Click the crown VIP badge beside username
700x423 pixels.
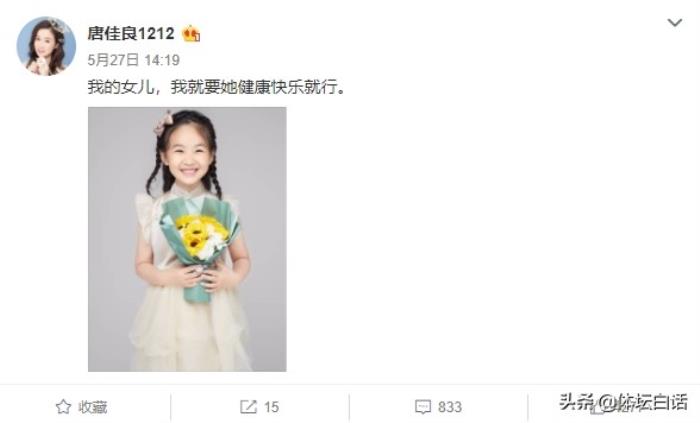click(191, 34)
